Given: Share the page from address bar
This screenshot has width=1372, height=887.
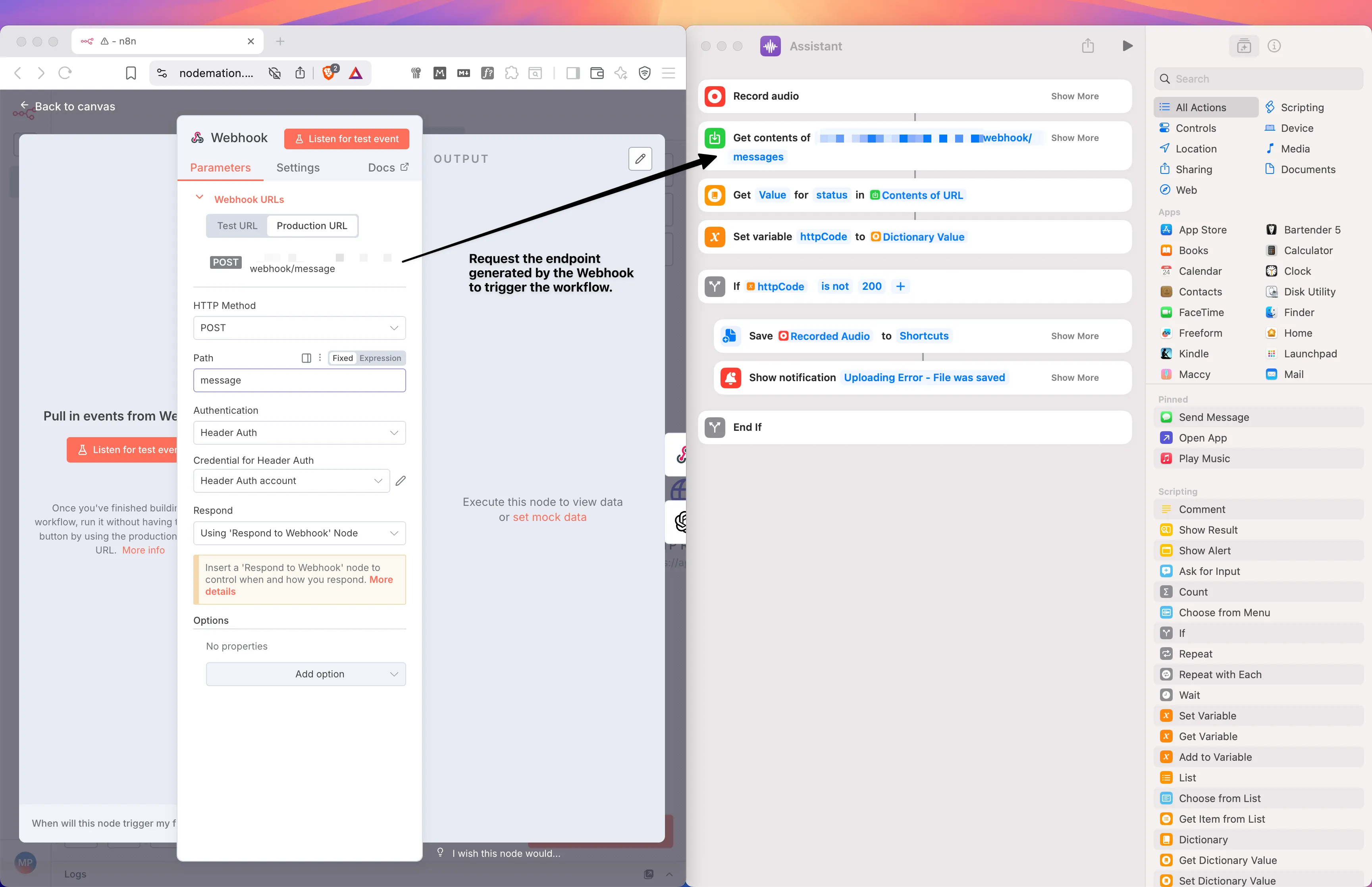Looking at the screenshot, I should pyautogui.click(x=300, y=73).
